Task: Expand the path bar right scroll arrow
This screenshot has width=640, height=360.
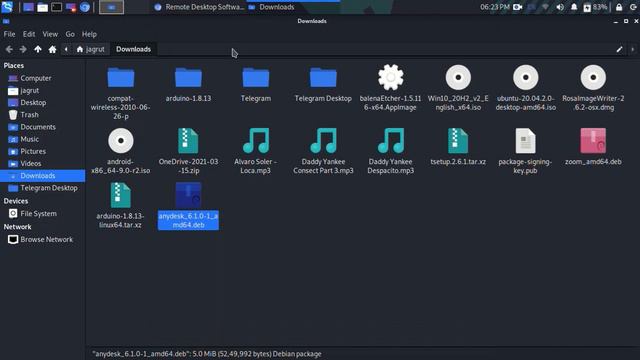Action: (x=633, y=49)
